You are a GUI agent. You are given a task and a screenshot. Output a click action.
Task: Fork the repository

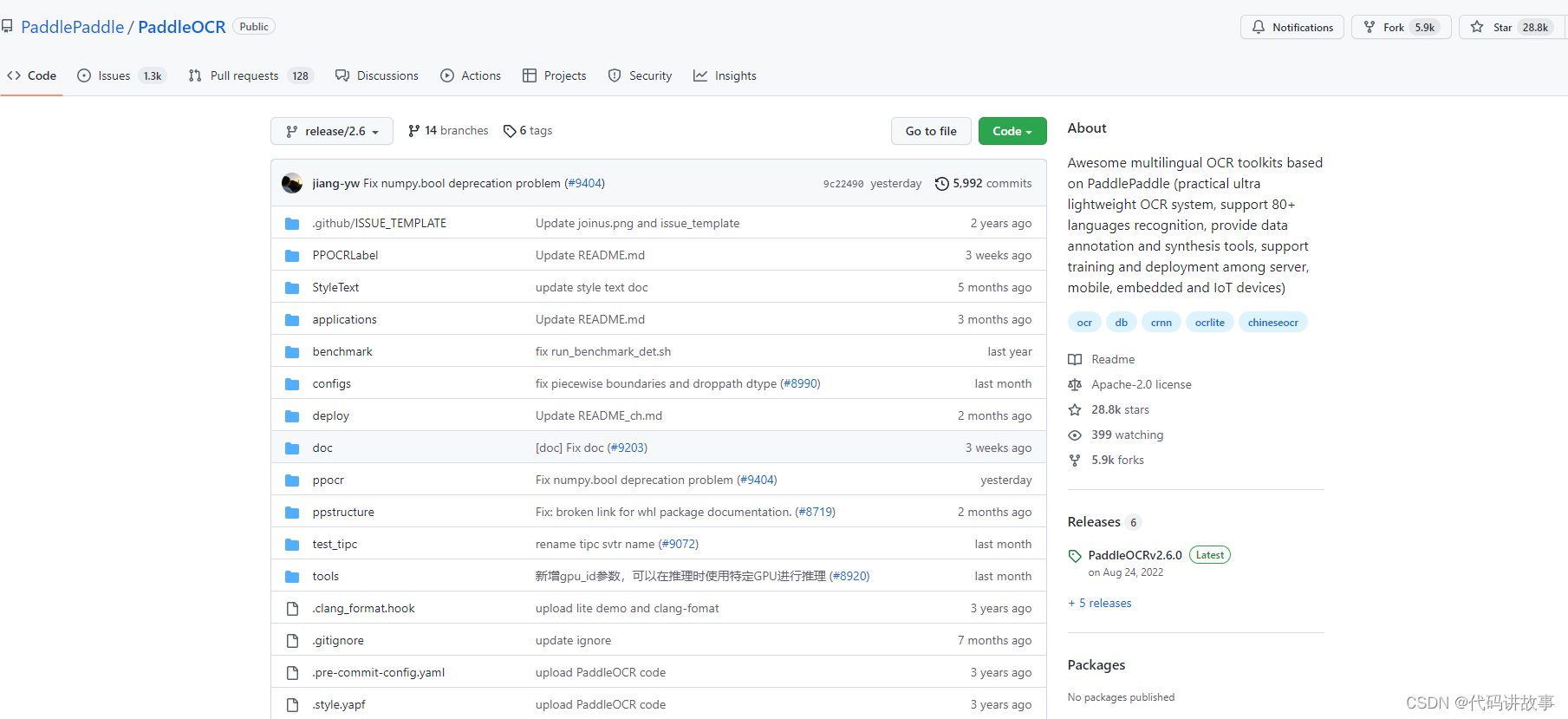(x=1401, y=27)
